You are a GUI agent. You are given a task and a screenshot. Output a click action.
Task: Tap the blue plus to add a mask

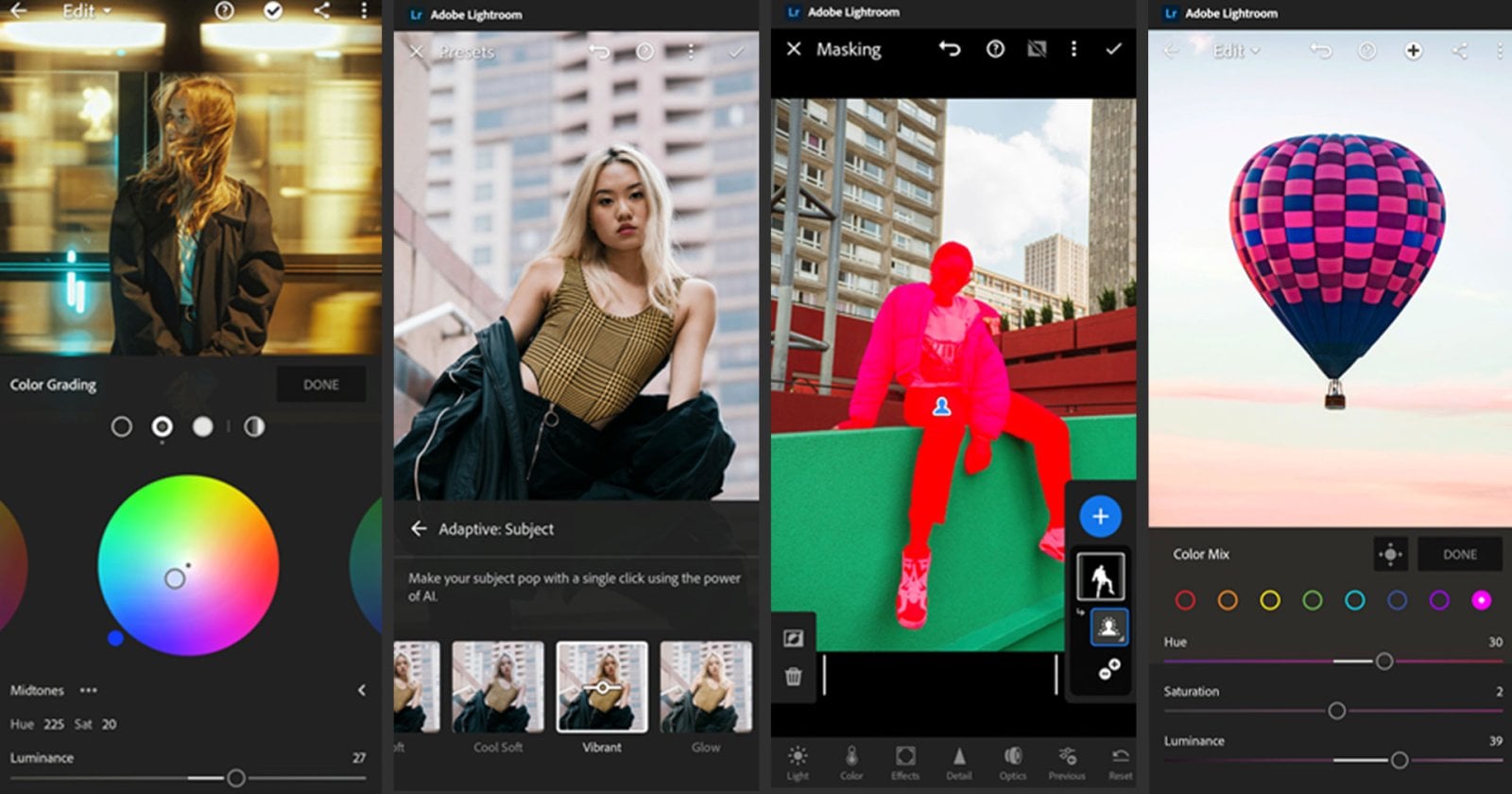(1100, 517)
